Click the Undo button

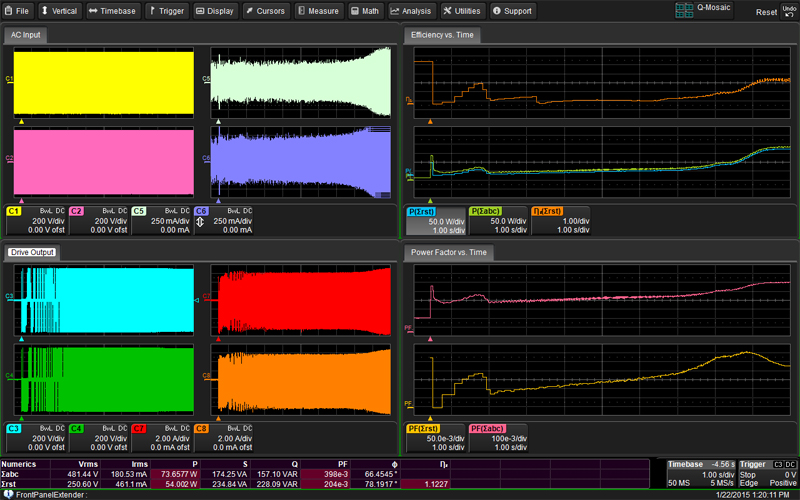tap(789, 11)
